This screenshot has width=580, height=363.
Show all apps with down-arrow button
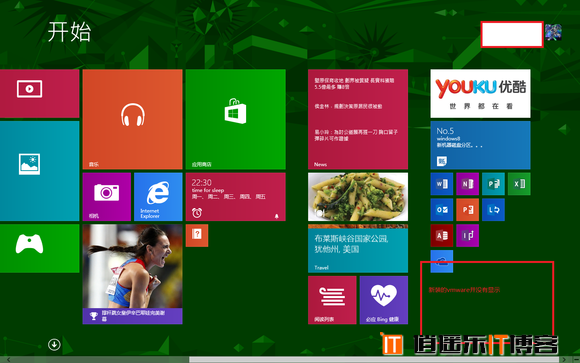pyautogui.click(x=54, y=344)
